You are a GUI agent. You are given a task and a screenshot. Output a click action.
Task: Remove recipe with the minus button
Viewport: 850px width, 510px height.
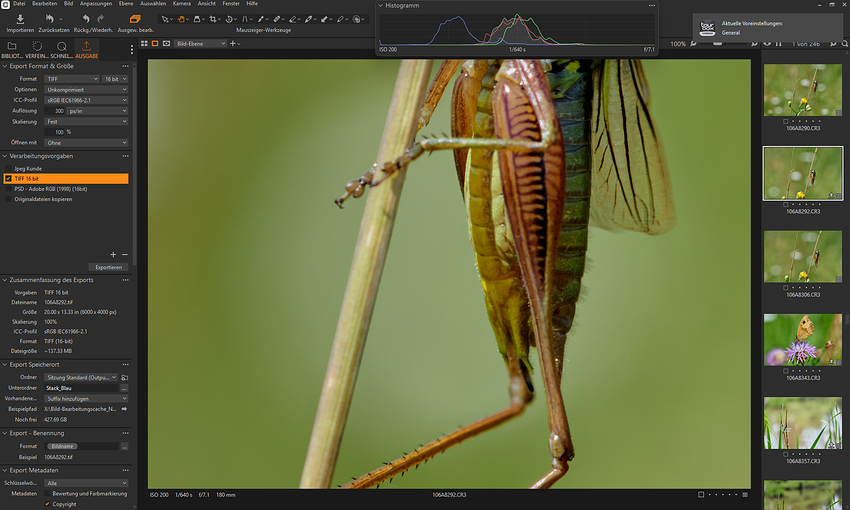coord(125,255)
